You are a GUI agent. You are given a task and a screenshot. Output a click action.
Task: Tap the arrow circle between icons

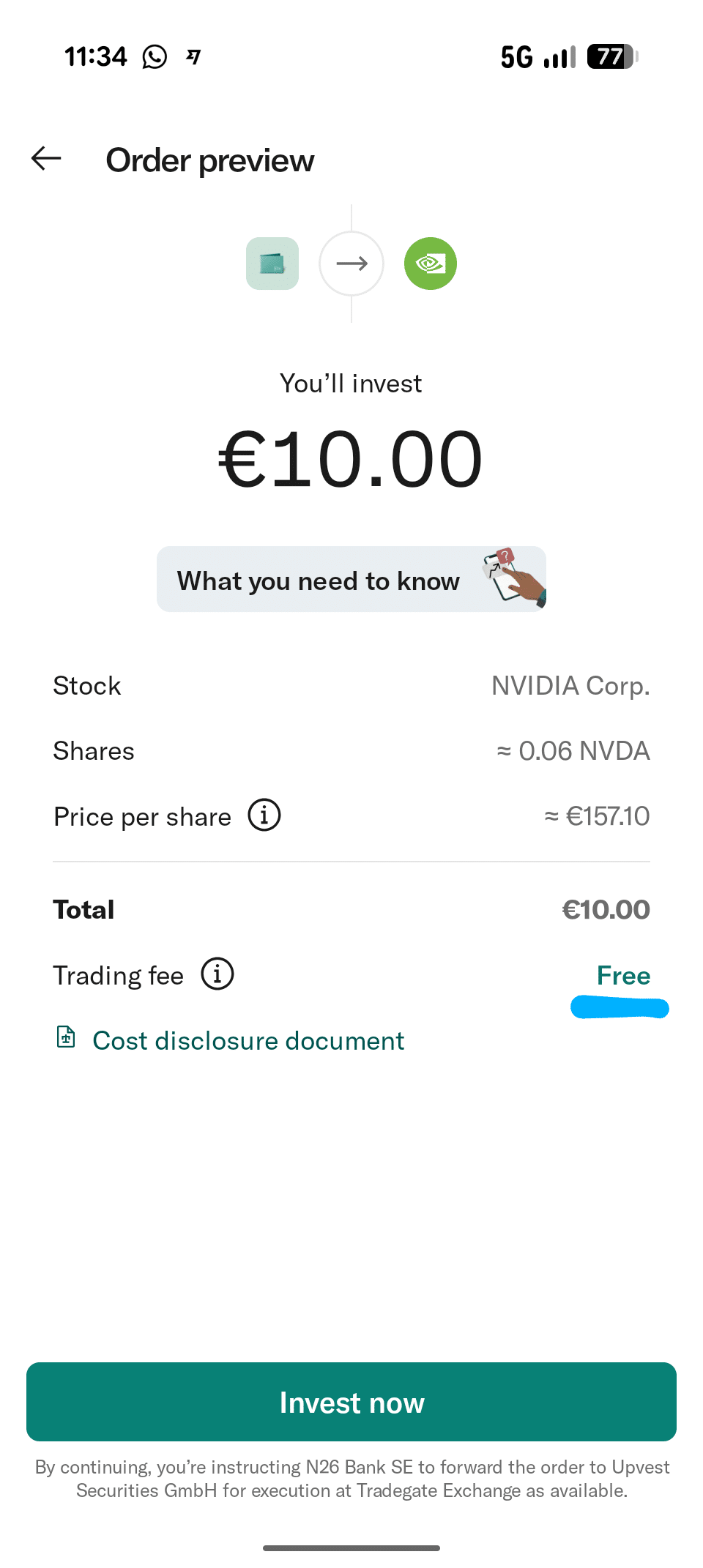(x=351, y=264)
